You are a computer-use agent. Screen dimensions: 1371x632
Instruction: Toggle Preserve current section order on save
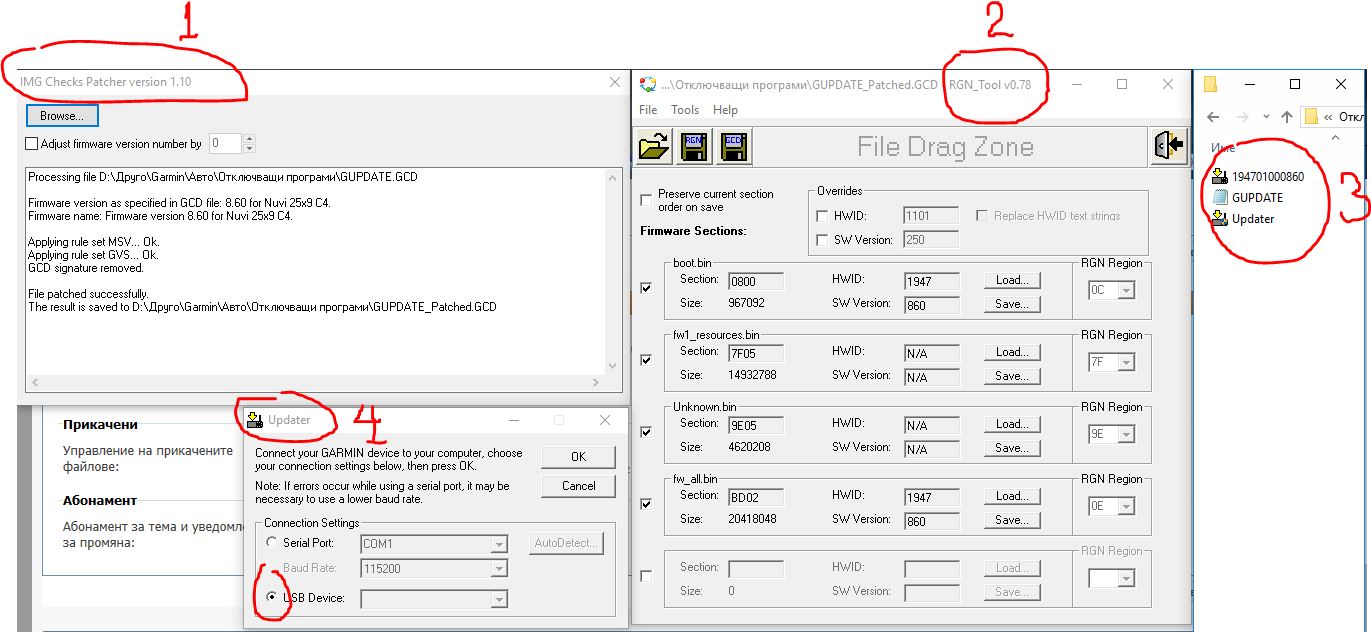[646, 200]
